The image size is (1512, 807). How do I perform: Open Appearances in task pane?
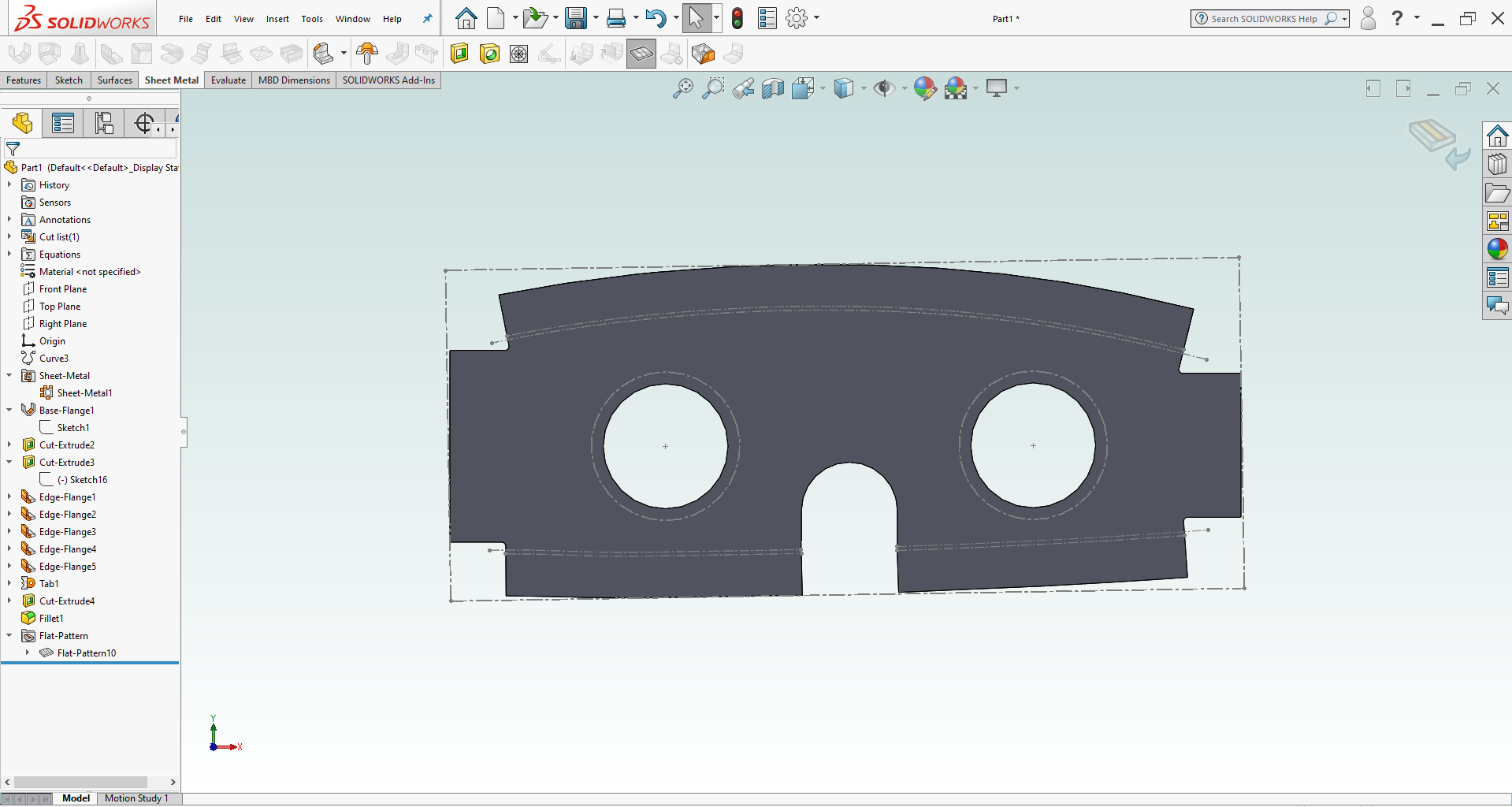(x=1497, y=249)
